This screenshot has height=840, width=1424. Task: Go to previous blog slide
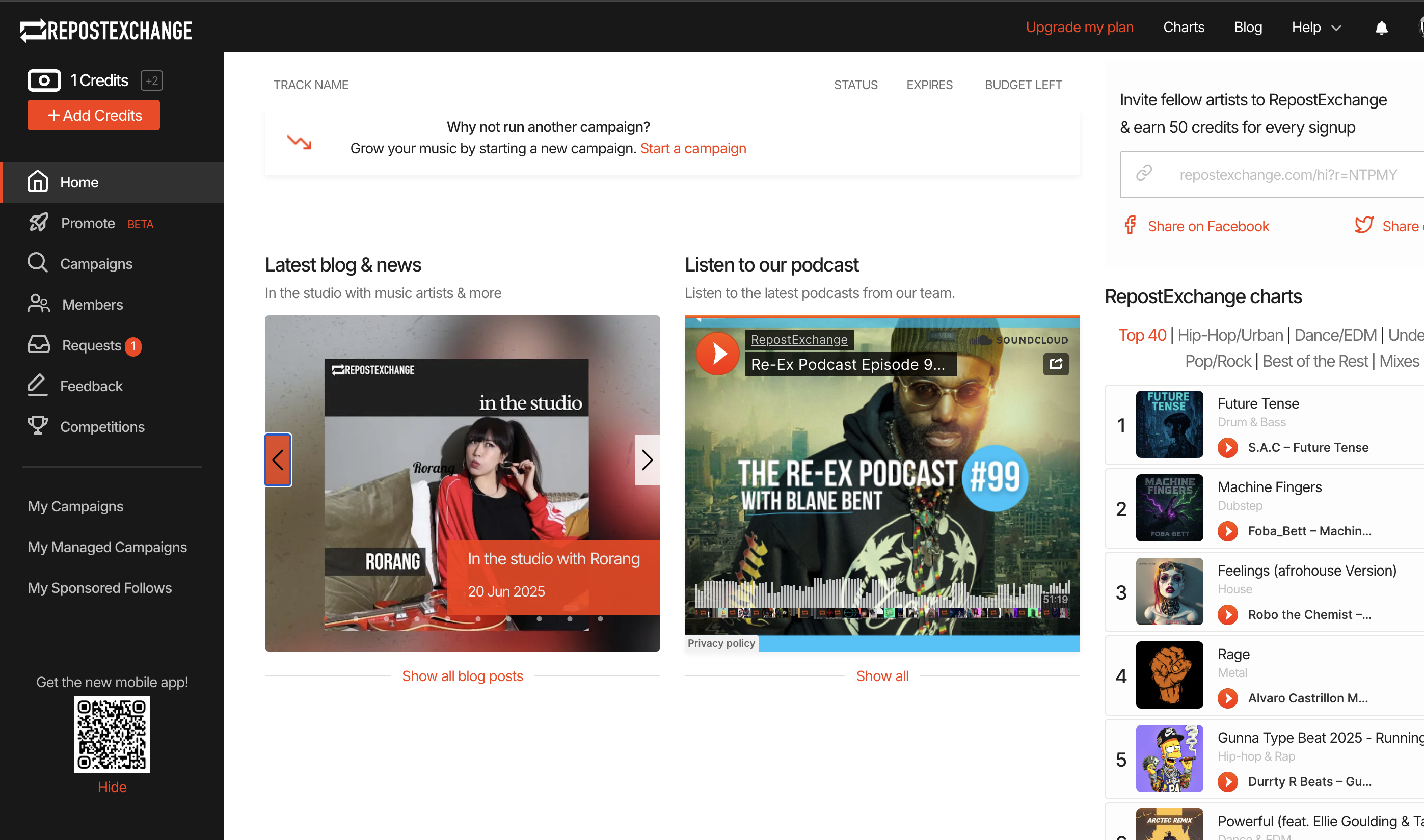[278, 459]
